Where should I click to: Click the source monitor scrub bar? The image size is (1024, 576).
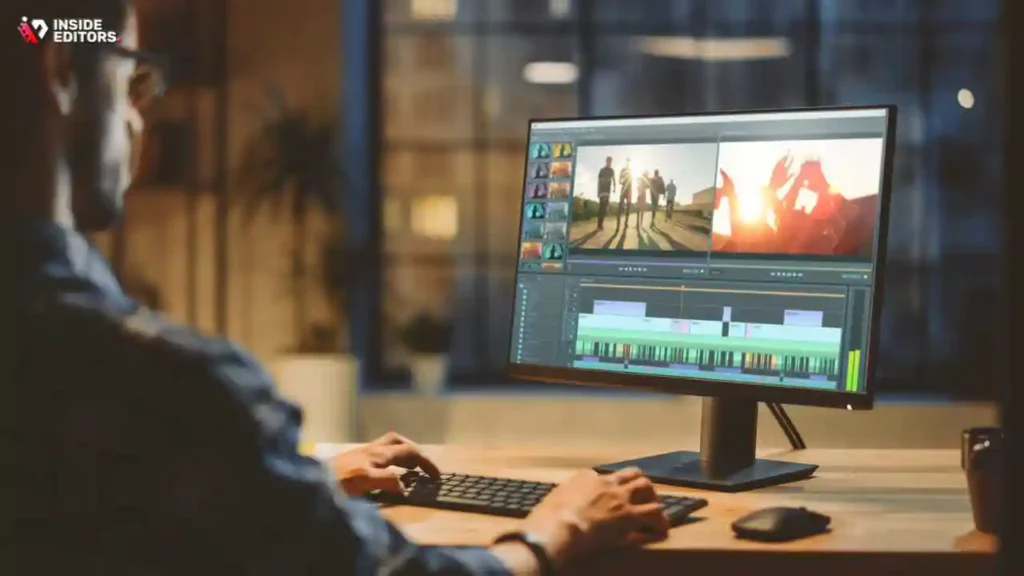637,261
